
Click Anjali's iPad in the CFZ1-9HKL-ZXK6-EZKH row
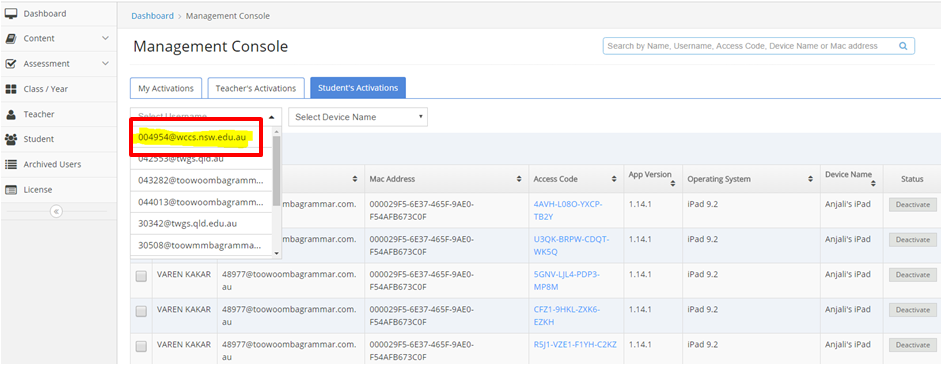(x=848, y=310)
